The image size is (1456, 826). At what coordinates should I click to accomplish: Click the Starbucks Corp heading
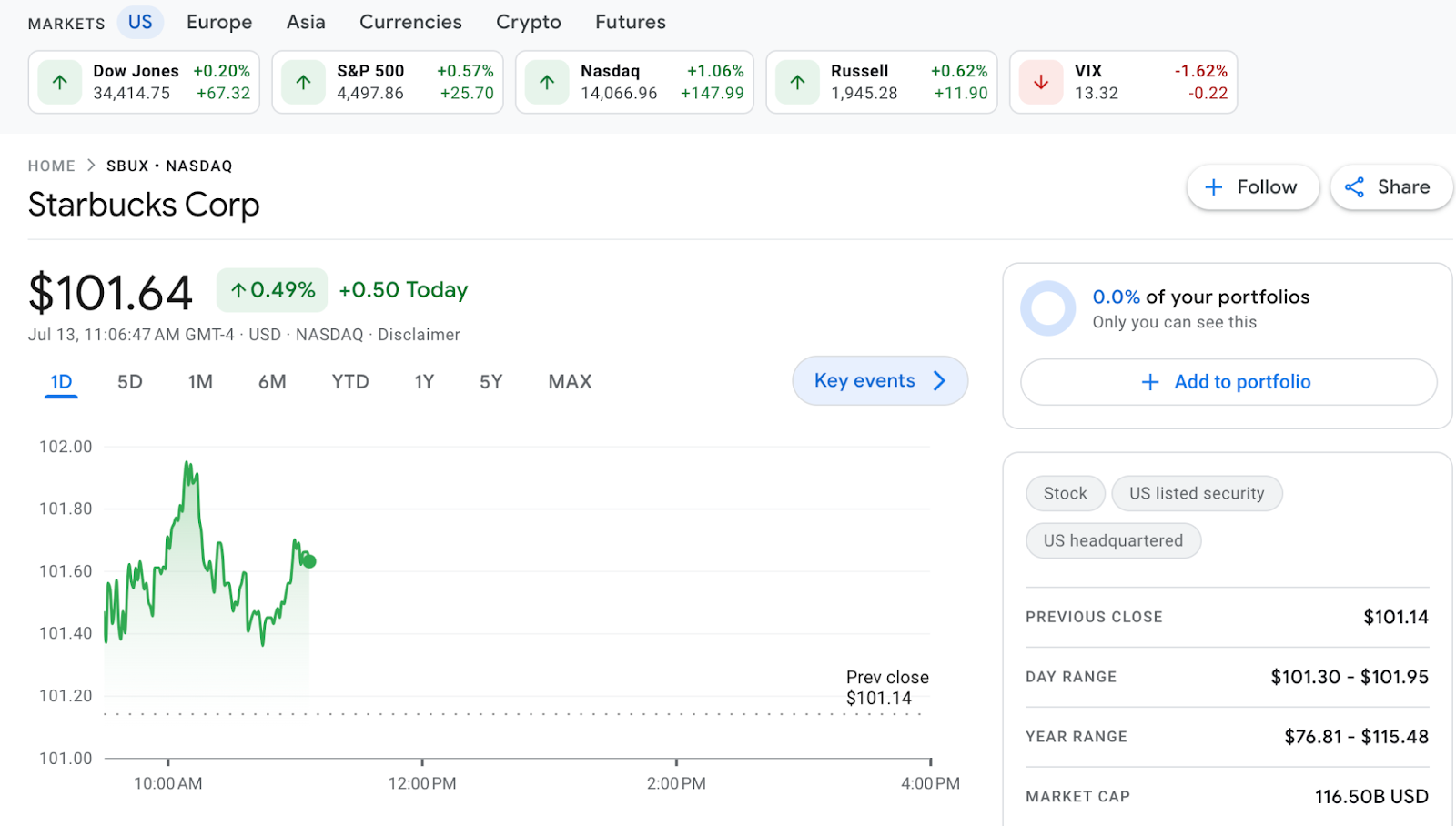click(144, 205)
